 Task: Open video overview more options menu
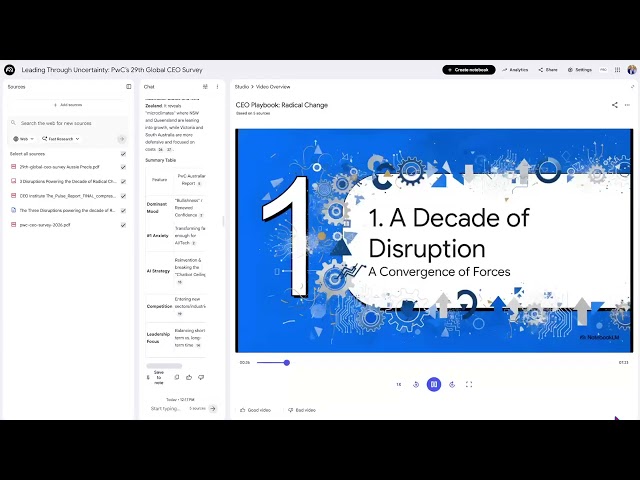coord(627,105)
